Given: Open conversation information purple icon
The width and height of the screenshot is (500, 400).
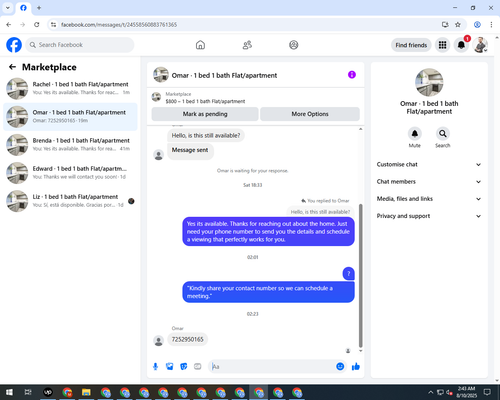Looking at the screenshot, I should pyautogui.click(x=352, y=75).
